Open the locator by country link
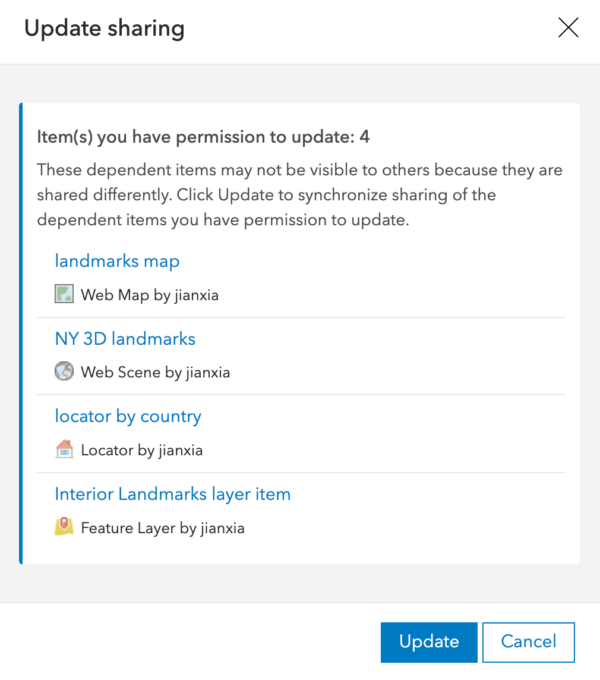This screenshot has height=680, width=600. click(128, 416)
